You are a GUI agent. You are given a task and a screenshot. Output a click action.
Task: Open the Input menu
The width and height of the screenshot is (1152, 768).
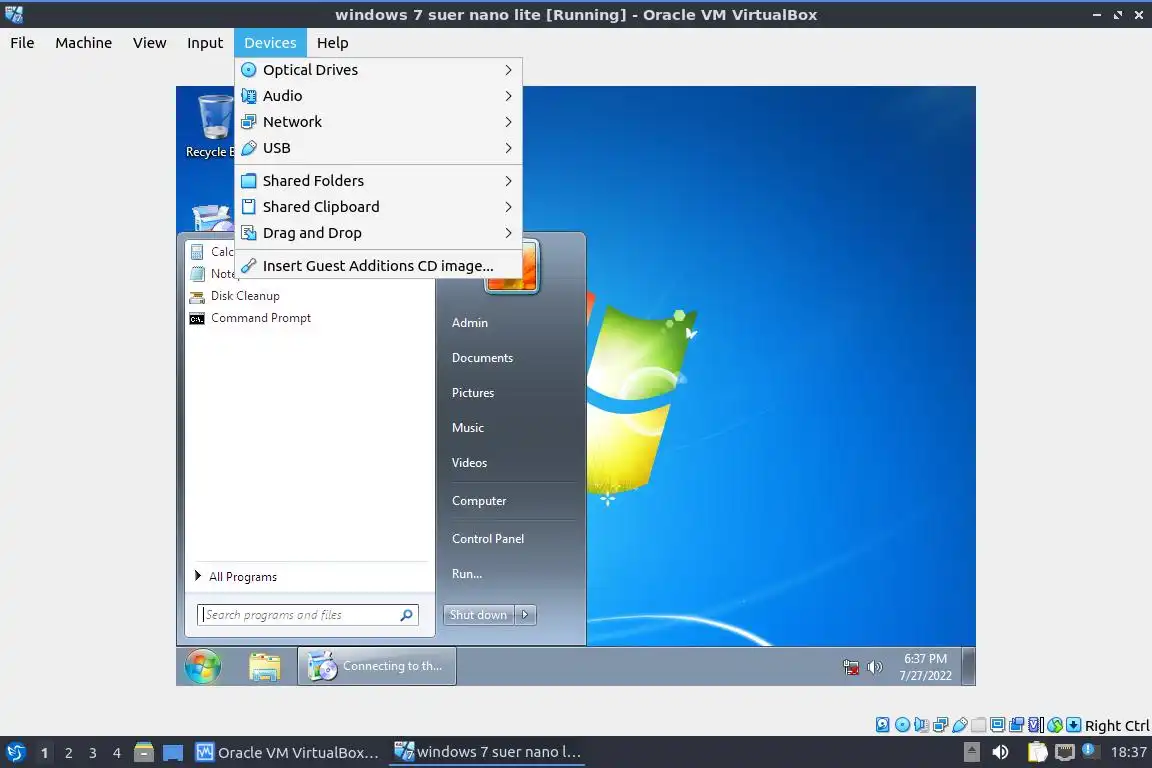205,43
